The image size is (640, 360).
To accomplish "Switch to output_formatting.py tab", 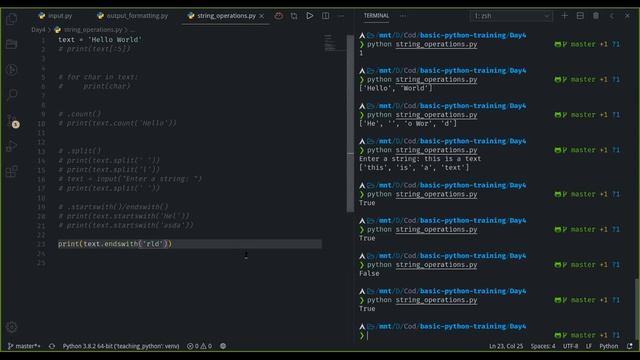I will [x=133, y=16].
